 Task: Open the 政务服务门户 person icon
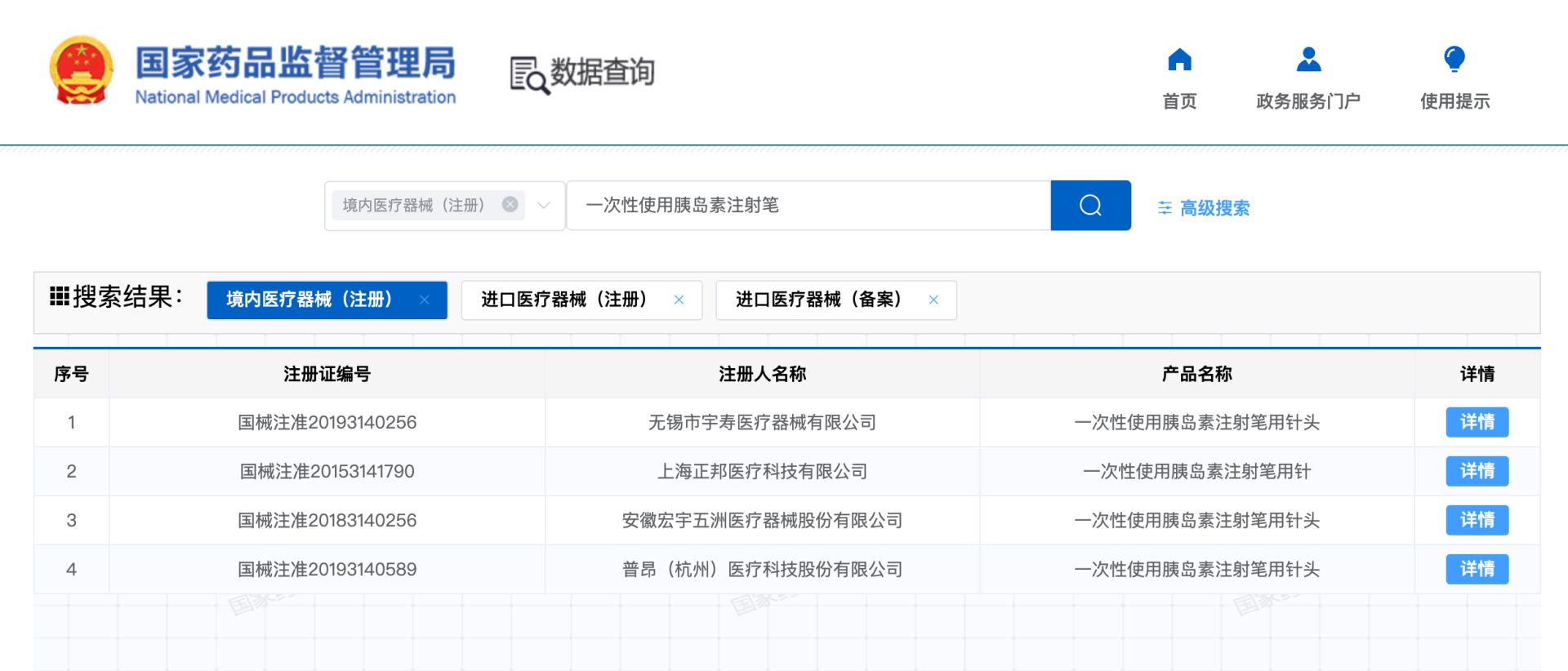[1308, 60]
